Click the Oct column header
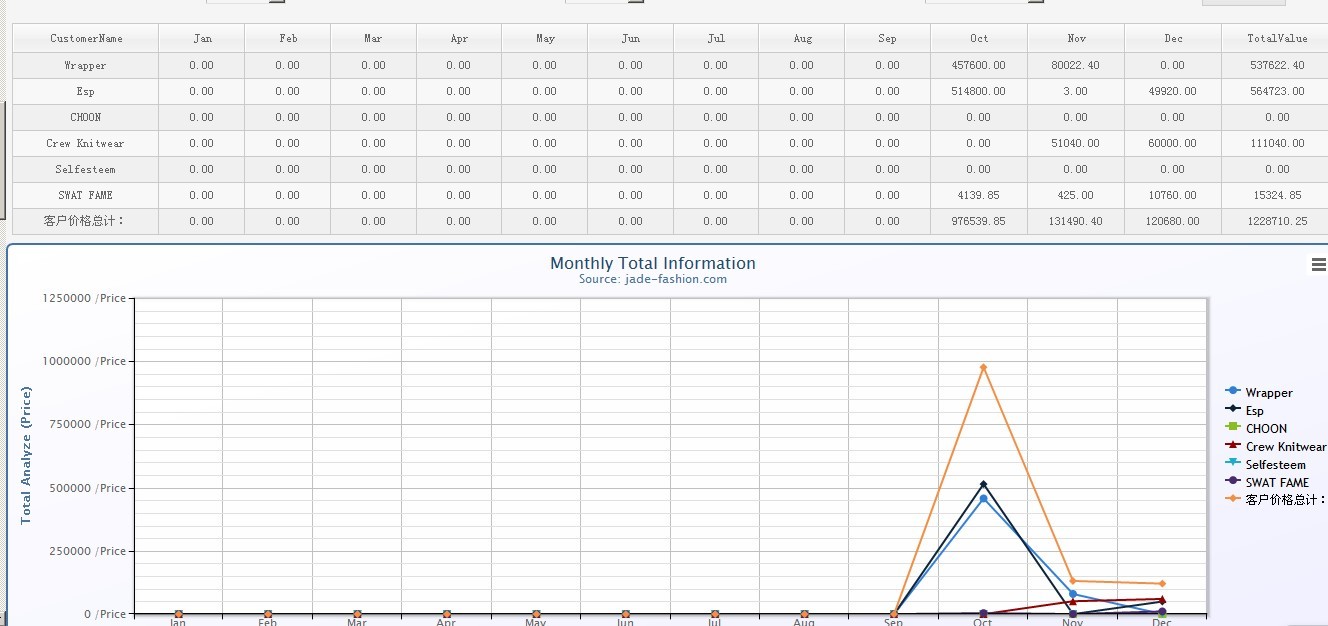Image resolution: width=1328 pixels, height=626 pixels. (978, 39)
